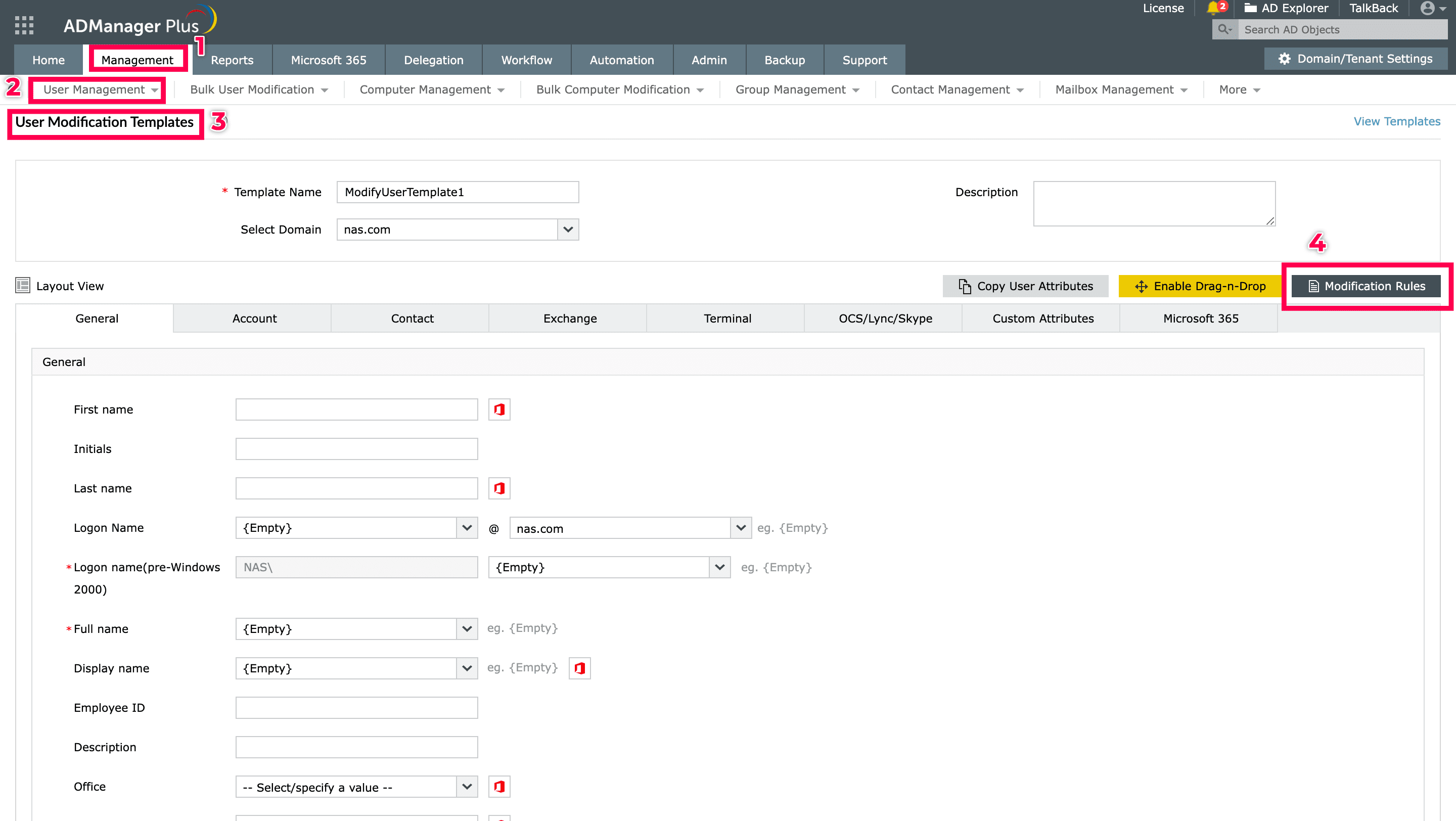Click the Modification Rules button
The height and width of the screenshot is (821, 1456).
1366,286
